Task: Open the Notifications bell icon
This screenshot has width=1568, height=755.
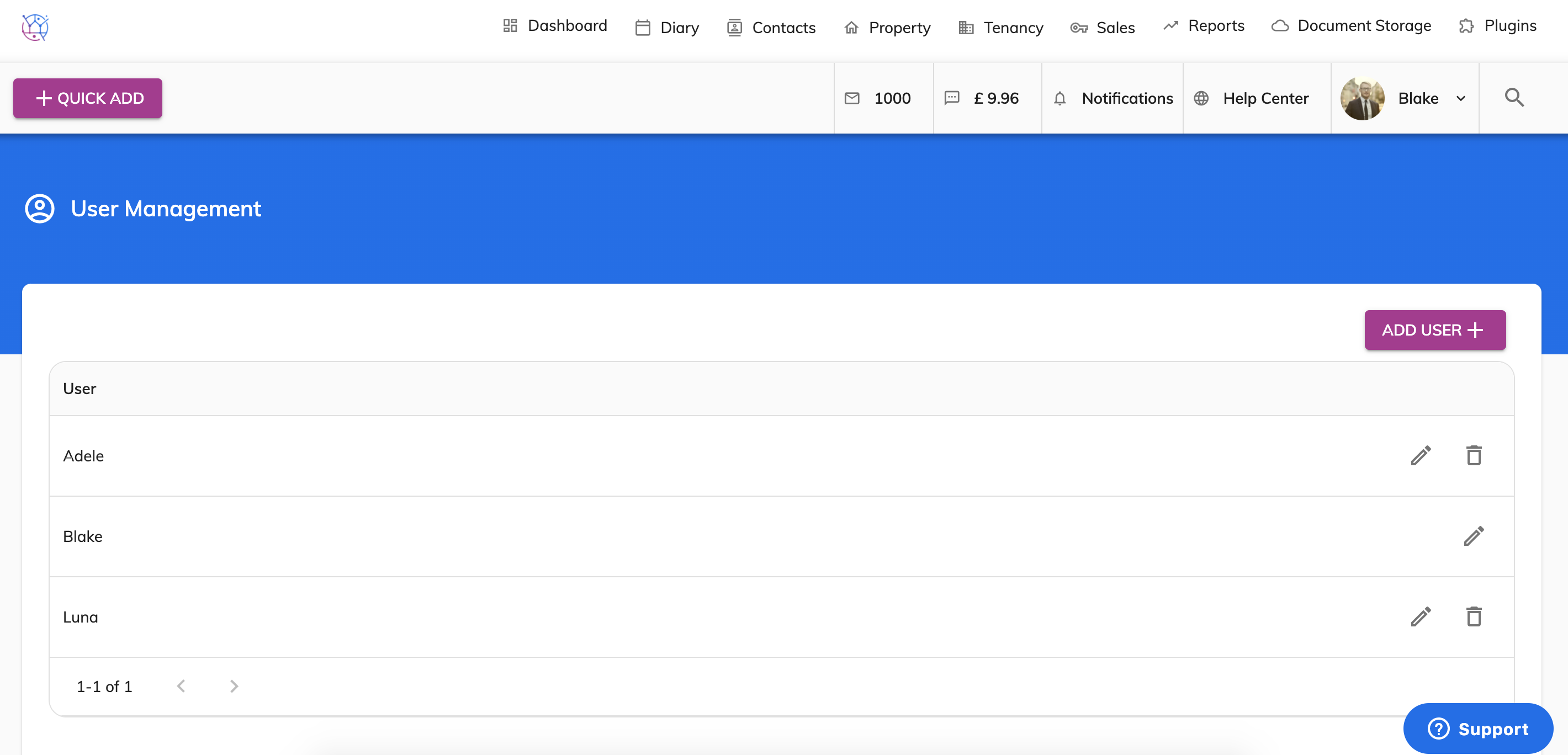Action: click(1061, 98)
